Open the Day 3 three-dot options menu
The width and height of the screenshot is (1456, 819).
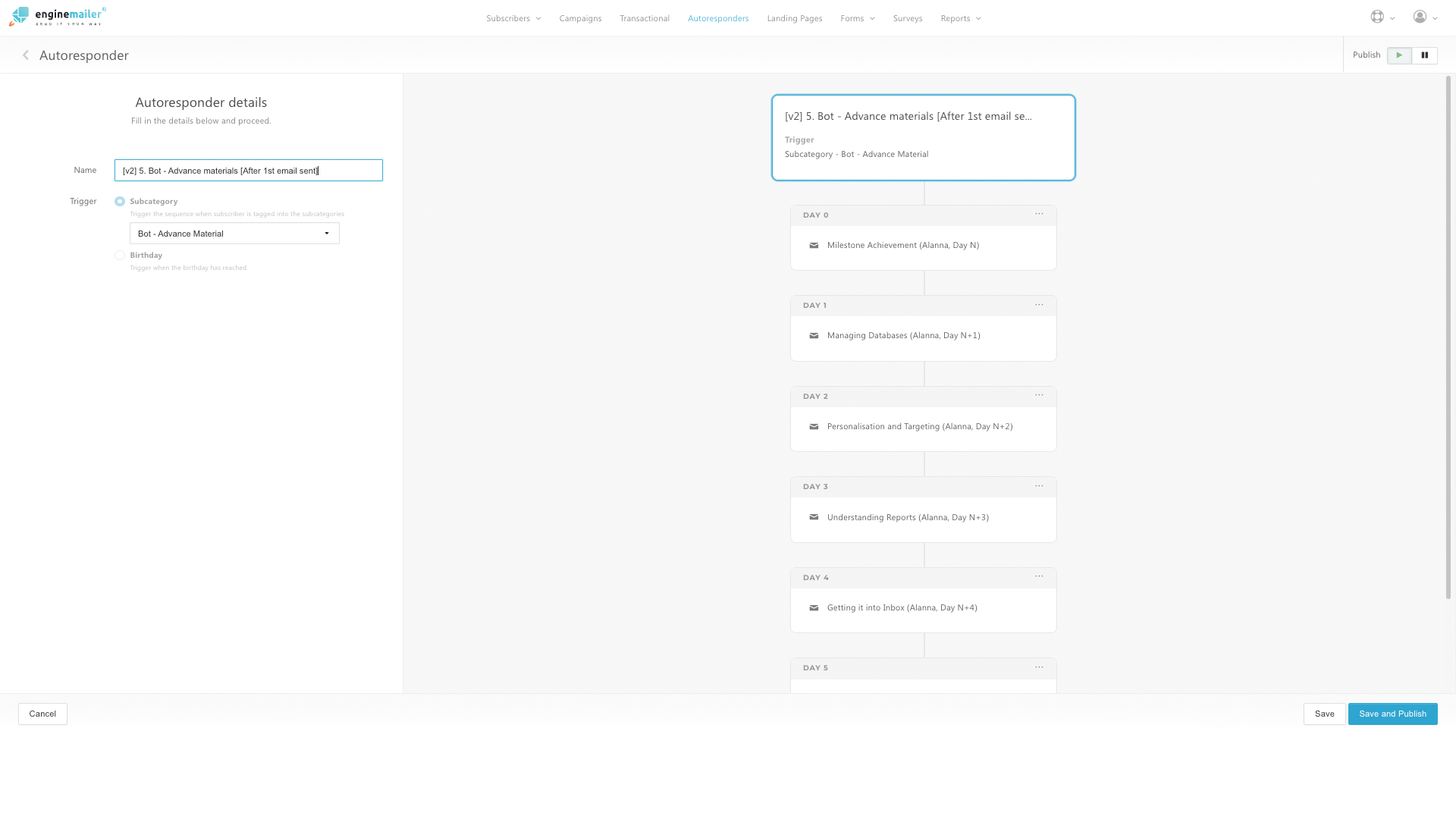click(x=1039, y=486)
